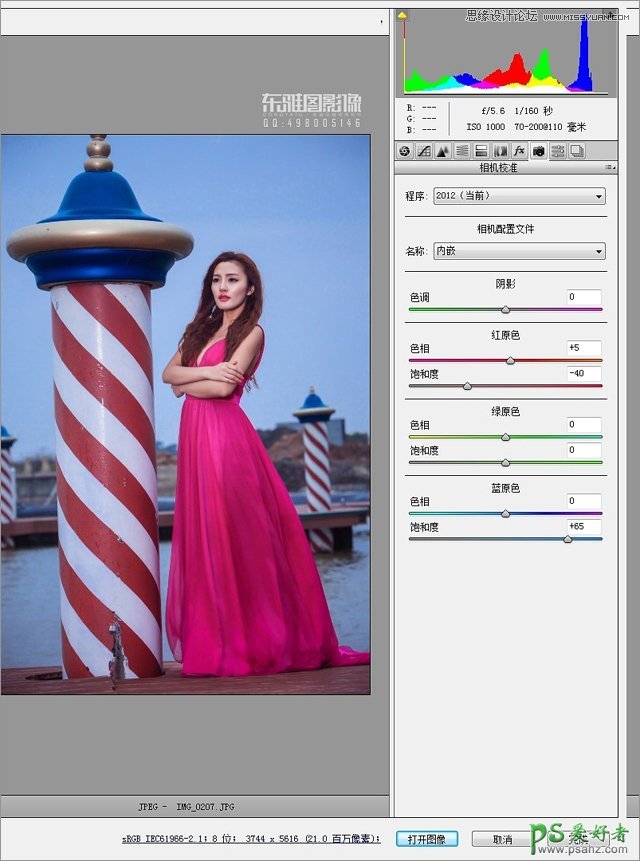Open the 名称 内嵌 profile dropdown
Screen dimensions: 640x861
(519, 251)
